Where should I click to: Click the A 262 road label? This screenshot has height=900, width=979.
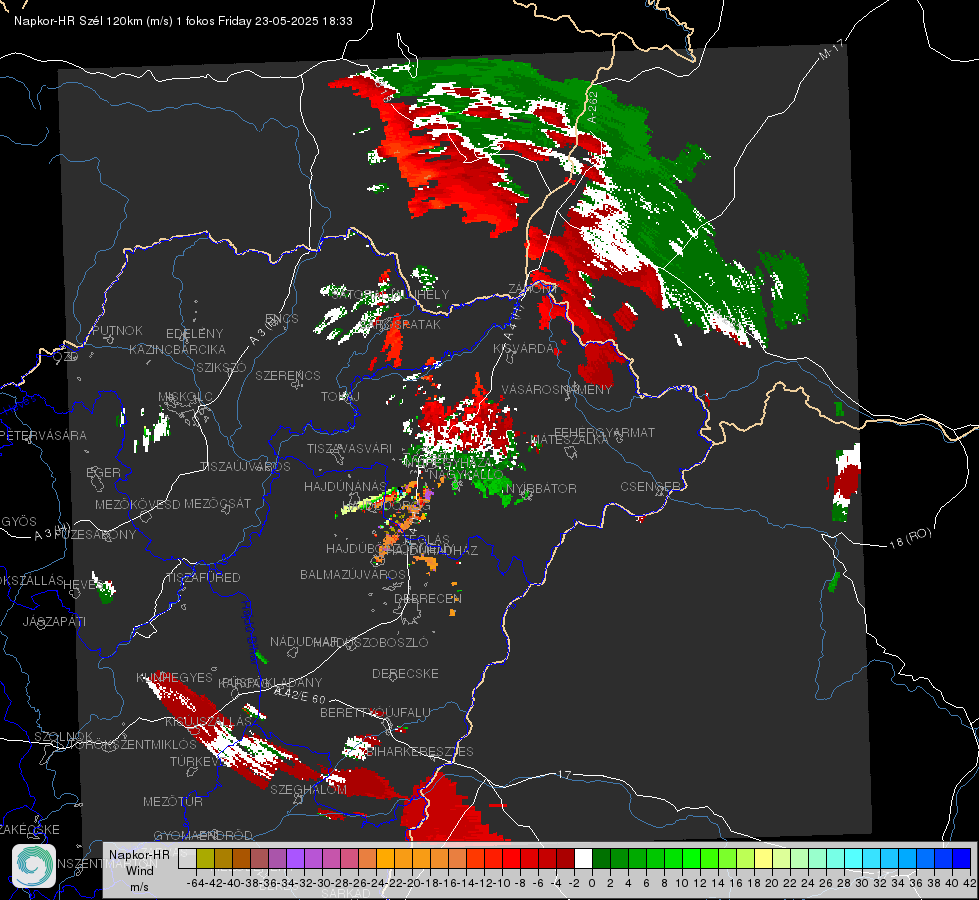[592, 107]
